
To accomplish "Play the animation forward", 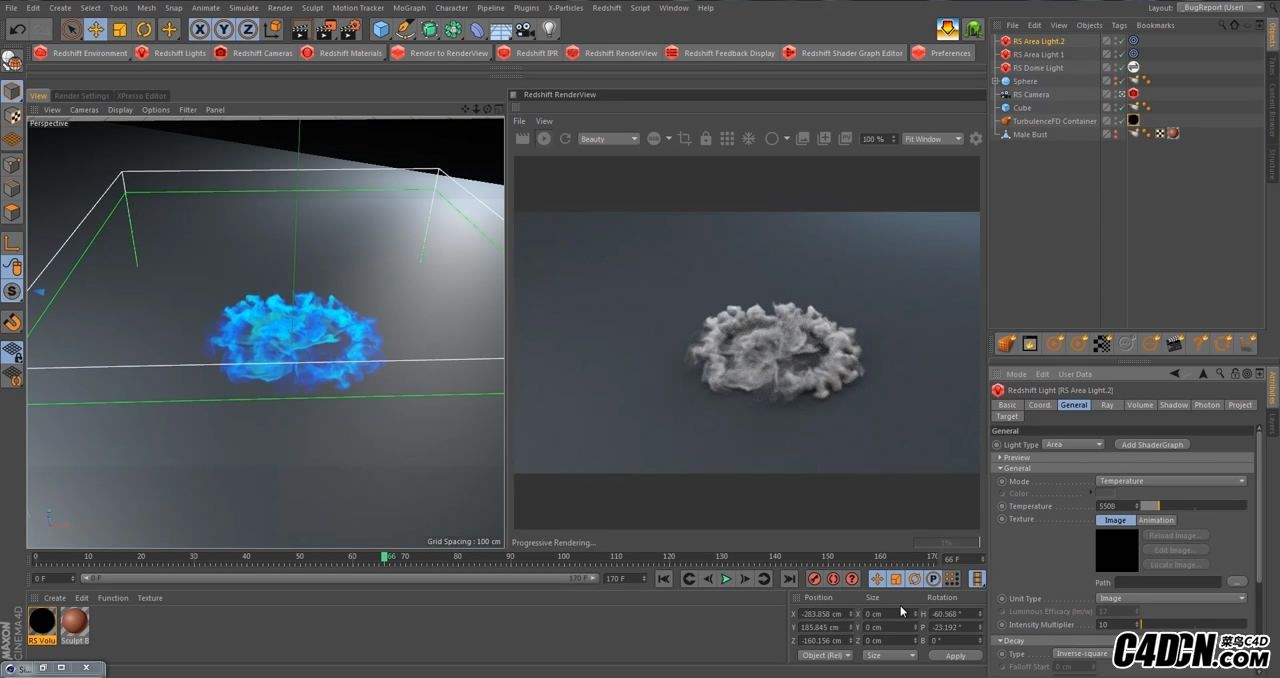I will (x=726, y=579).
